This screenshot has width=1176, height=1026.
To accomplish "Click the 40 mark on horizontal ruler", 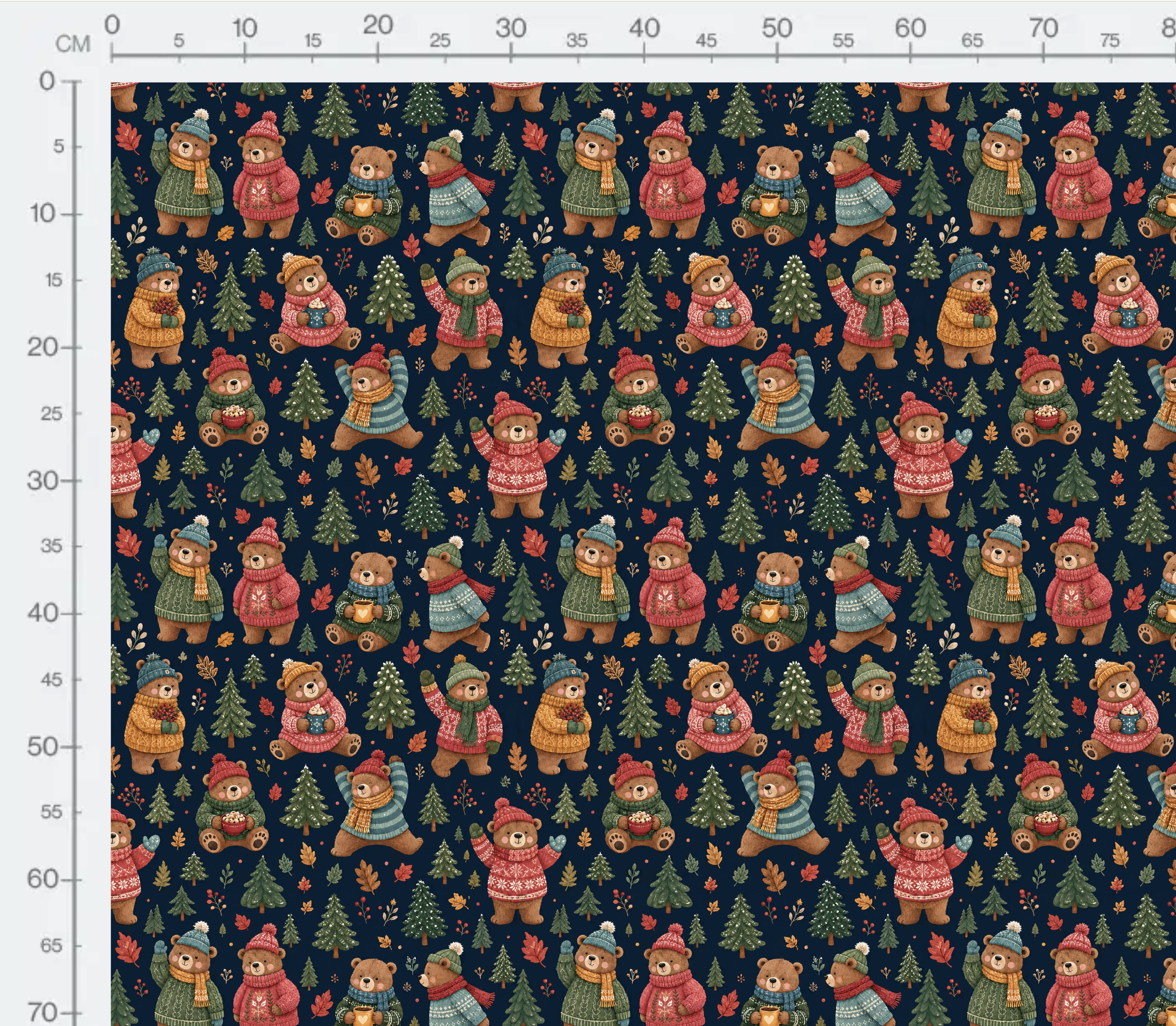I will click(645, 28).
